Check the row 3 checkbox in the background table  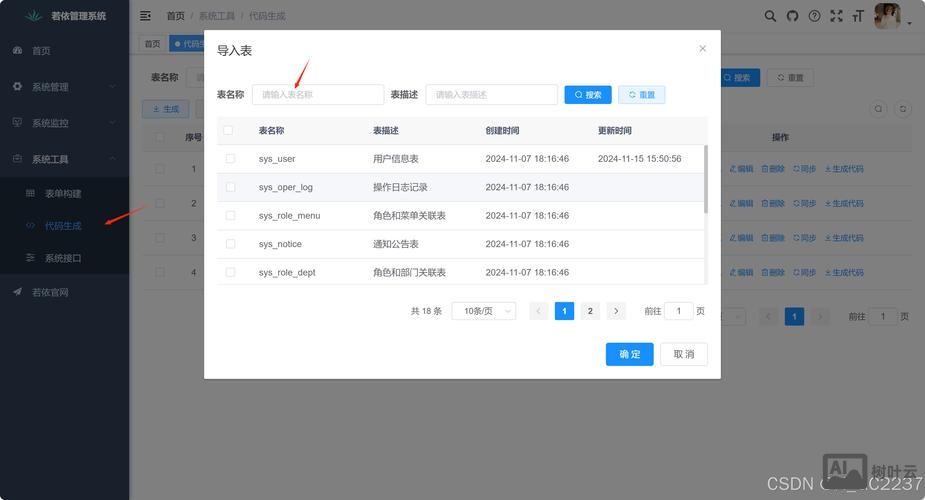coord(160,238)
